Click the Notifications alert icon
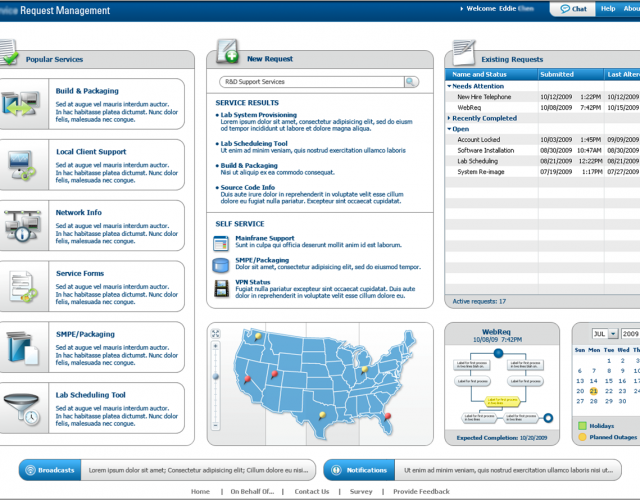Screen dimensions: 640x500 click(x=336, y=470)
